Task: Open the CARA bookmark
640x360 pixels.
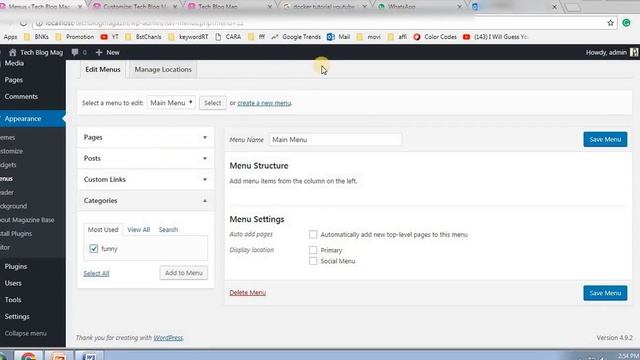Action: pyautogui.click(x=228, y=37)
